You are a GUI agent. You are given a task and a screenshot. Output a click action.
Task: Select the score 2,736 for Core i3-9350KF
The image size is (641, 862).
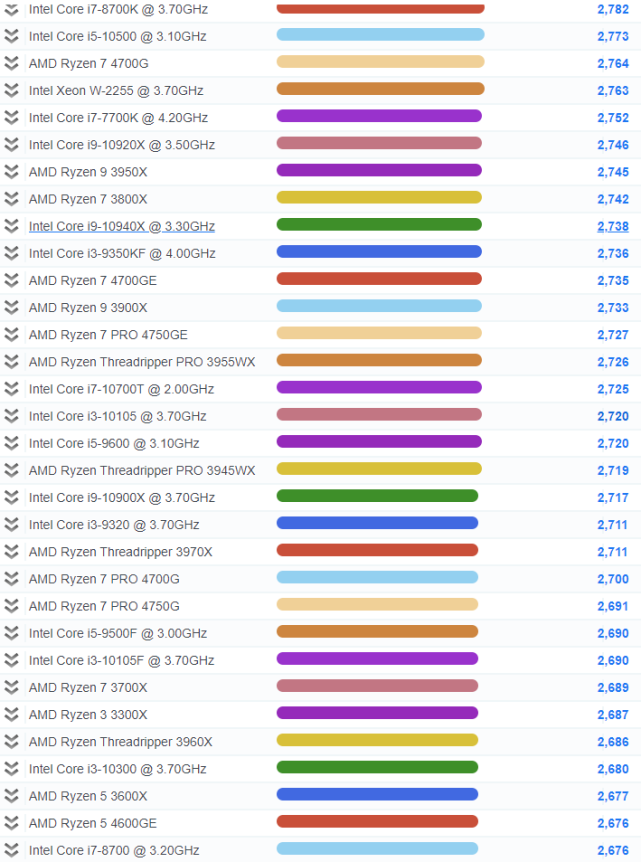click(613, 253)
